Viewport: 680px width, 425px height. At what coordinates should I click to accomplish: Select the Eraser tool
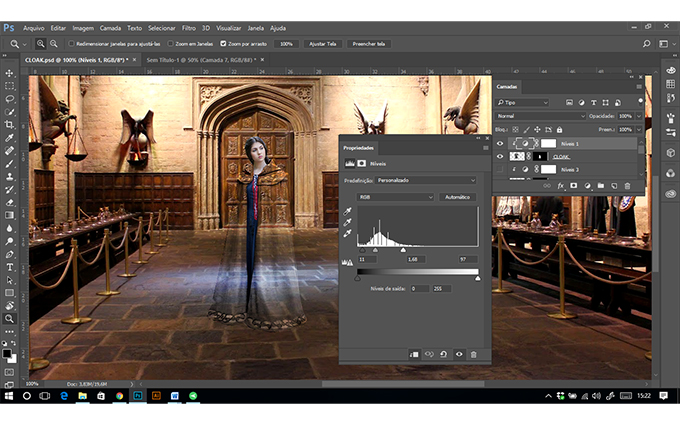click(9, 202)
